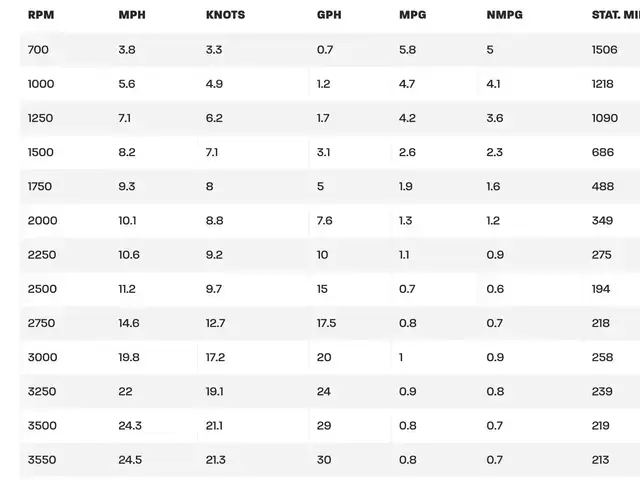Click the NMPG column header
This screenshot has height=480, width=640.
(504, 15)
